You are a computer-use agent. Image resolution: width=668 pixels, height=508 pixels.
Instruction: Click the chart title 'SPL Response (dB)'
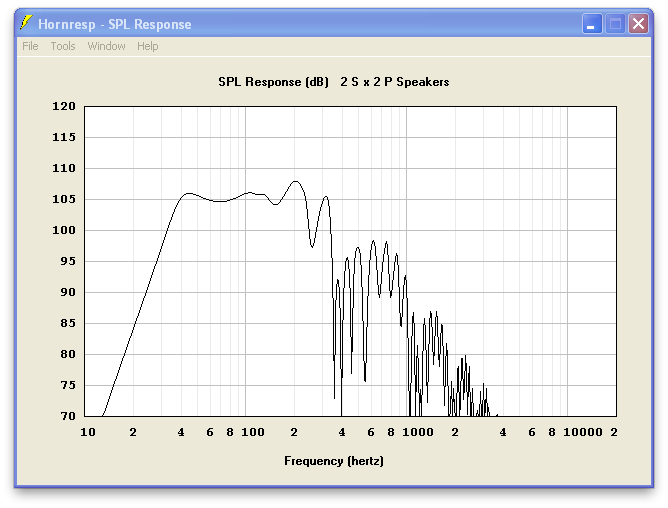tap(274, 82)
